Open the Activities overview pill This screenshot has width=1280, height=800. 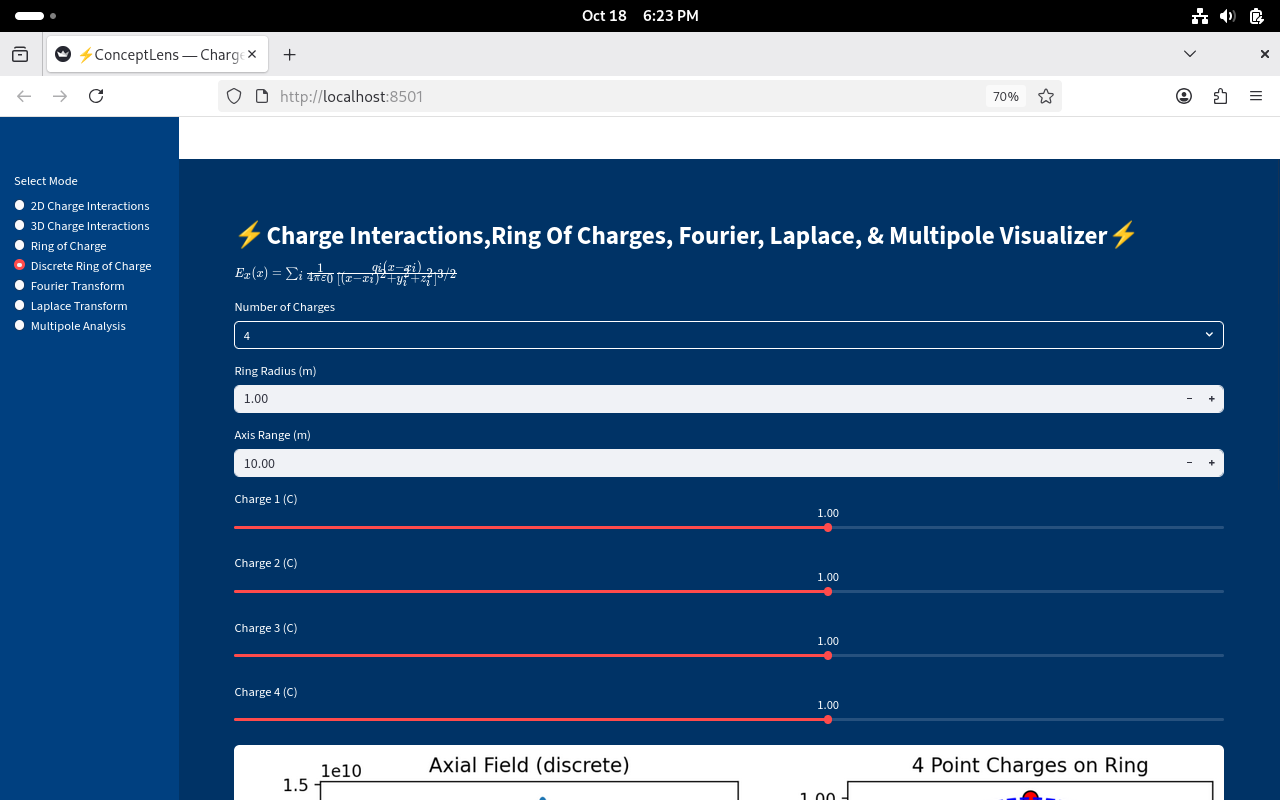[x=35, y=16]
